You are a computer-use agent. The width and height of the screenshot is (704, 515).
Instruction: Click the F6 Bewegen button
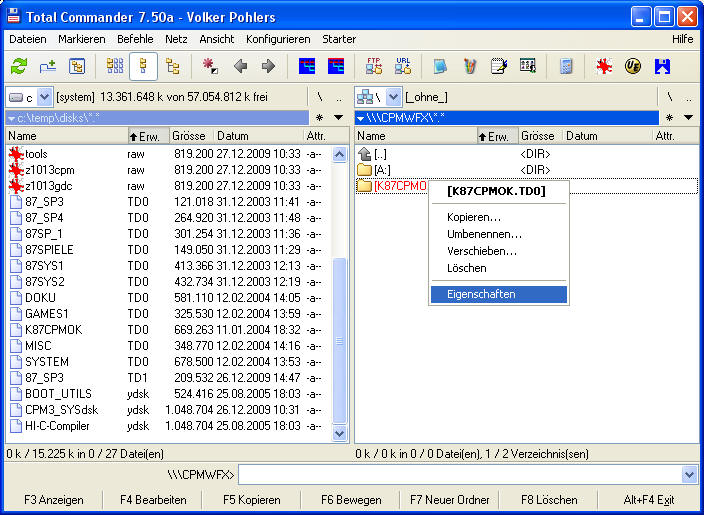[351, 500]
